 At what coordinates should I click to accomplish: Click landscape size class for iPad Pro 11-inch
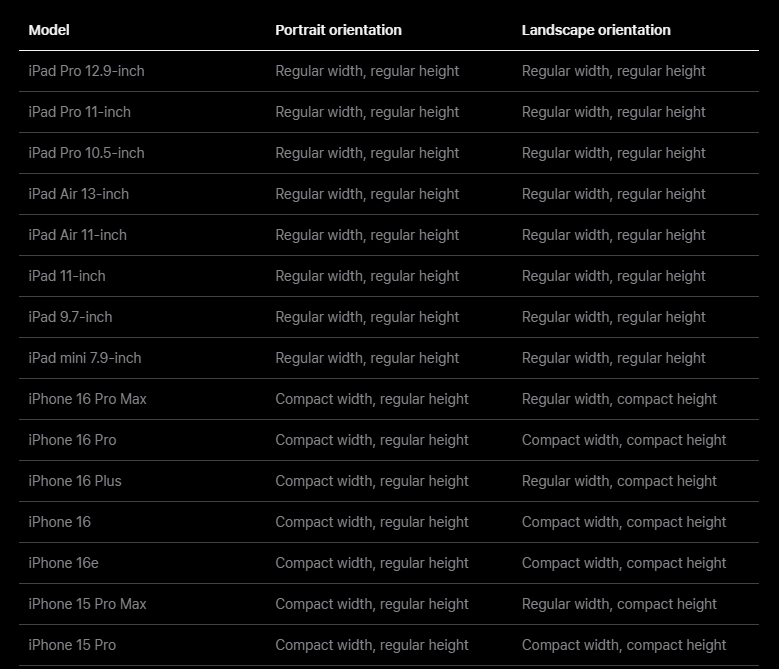tap(614, 112)
